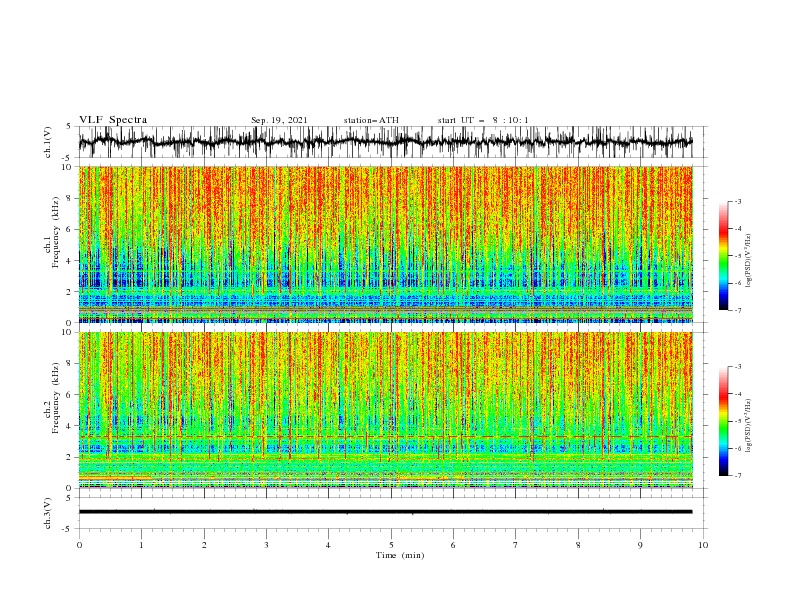The width and height of the screenshot is (792, 612).
Task: Click the ch.2 spectrogram panel
Action: [385, 410]
